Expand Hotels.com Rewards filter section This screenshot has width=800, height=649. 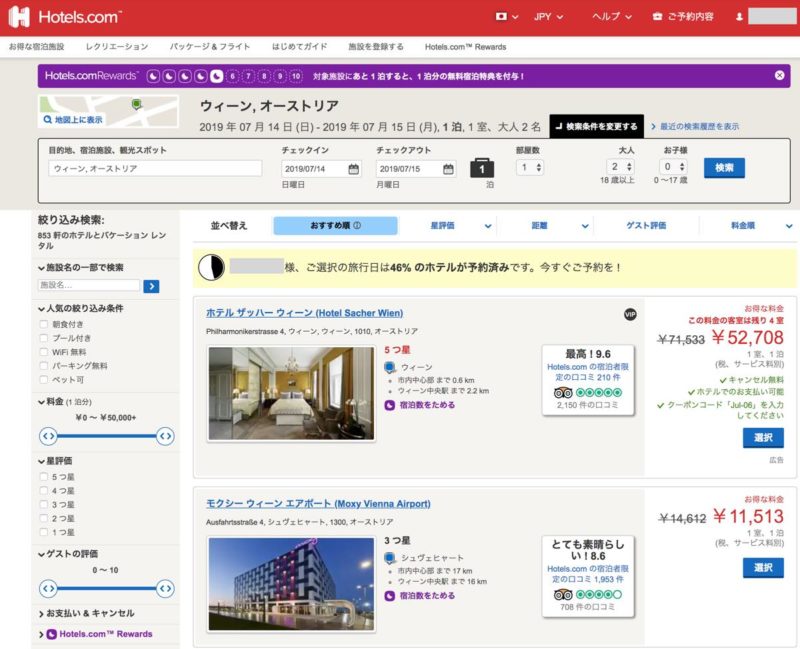(x=96, y=634)
